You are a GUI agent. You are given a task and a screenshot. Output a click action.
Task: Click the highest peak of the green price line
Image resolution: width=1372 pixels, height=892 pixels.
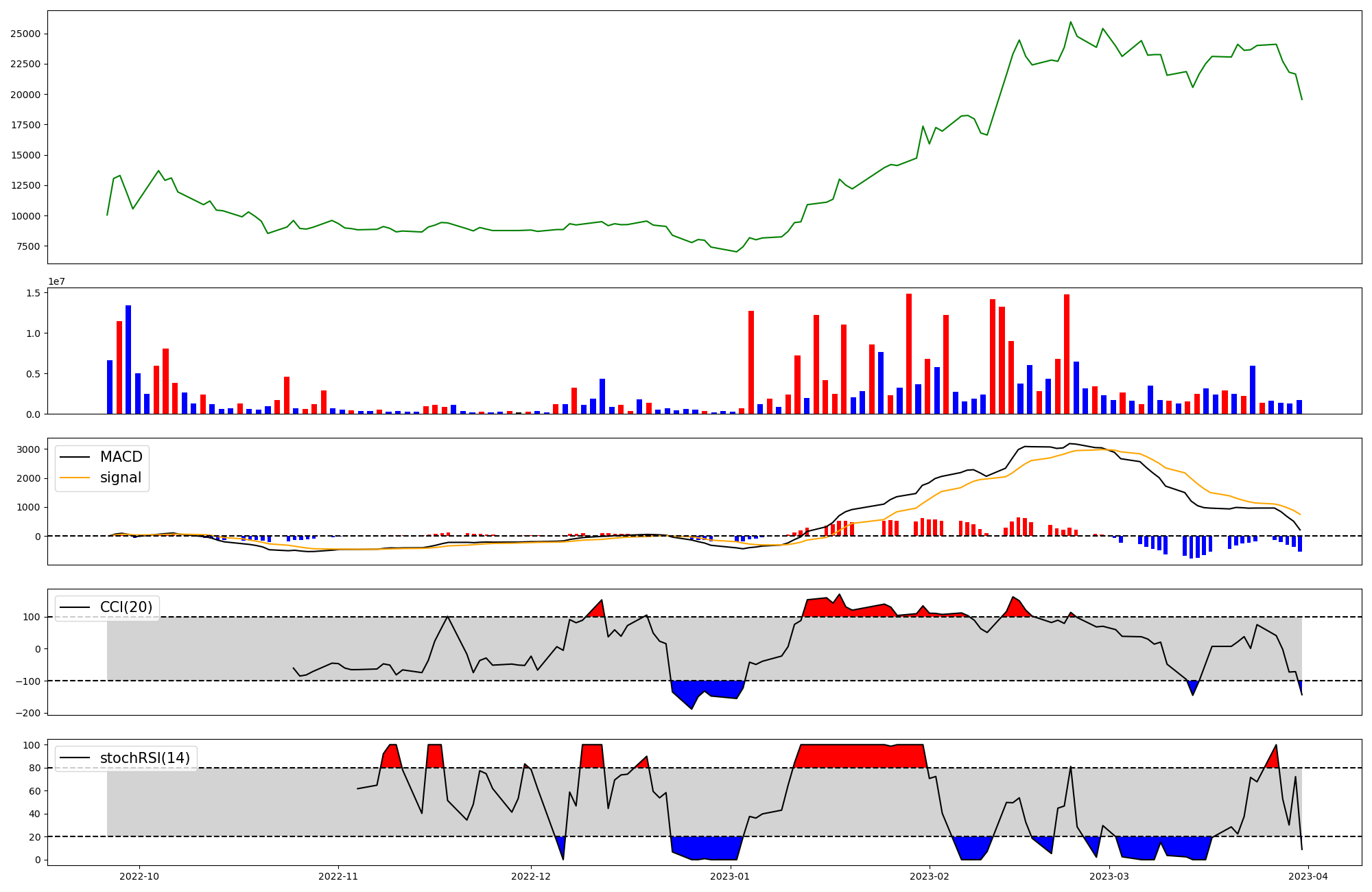[1070, 22]
